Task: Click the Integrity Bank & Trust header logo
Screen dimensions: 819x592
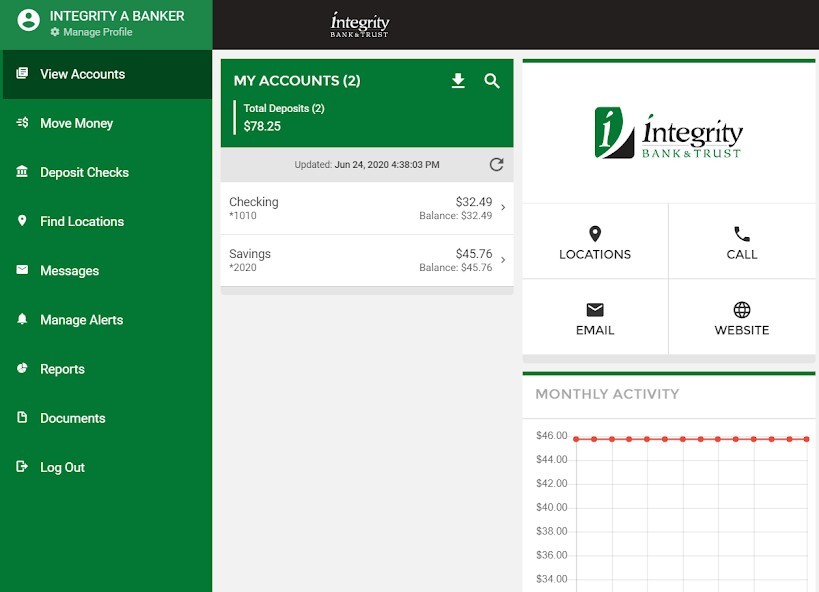Action: pos(360,25)
